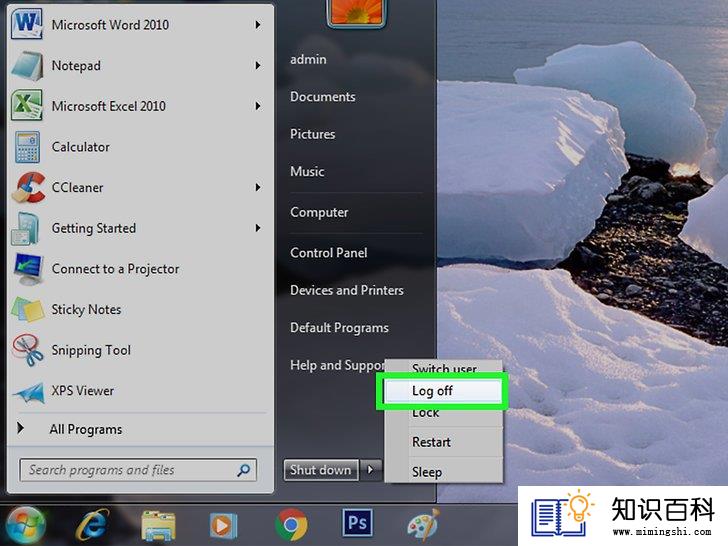Expand CCleaner jump list arrow
This screenshot has width=728, height=546.
pyautogui.click(x=258, y=187)
